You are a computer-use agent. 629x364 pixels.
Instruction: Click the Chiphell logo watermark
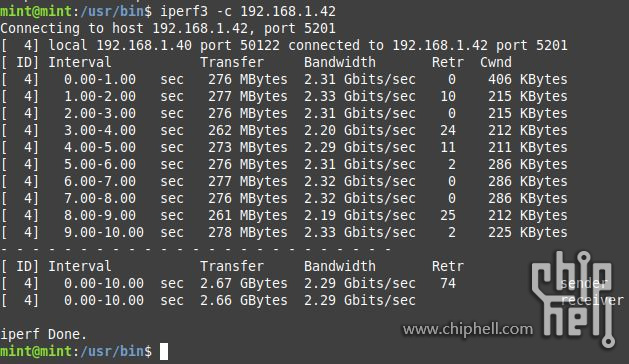(573, 299)
